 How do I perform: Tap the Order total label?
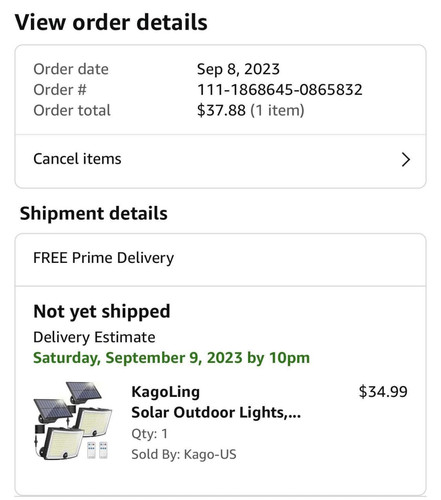pyautogui.click(x=72, y=110)
